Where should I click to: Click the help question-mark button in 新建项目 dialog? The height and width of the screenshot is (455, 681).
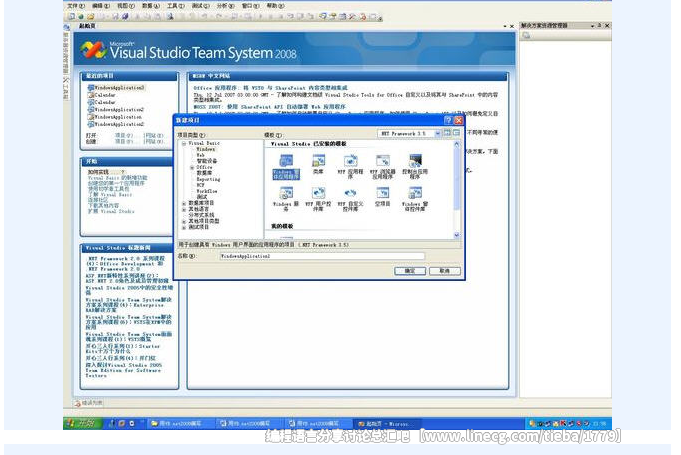pos(448,120)
